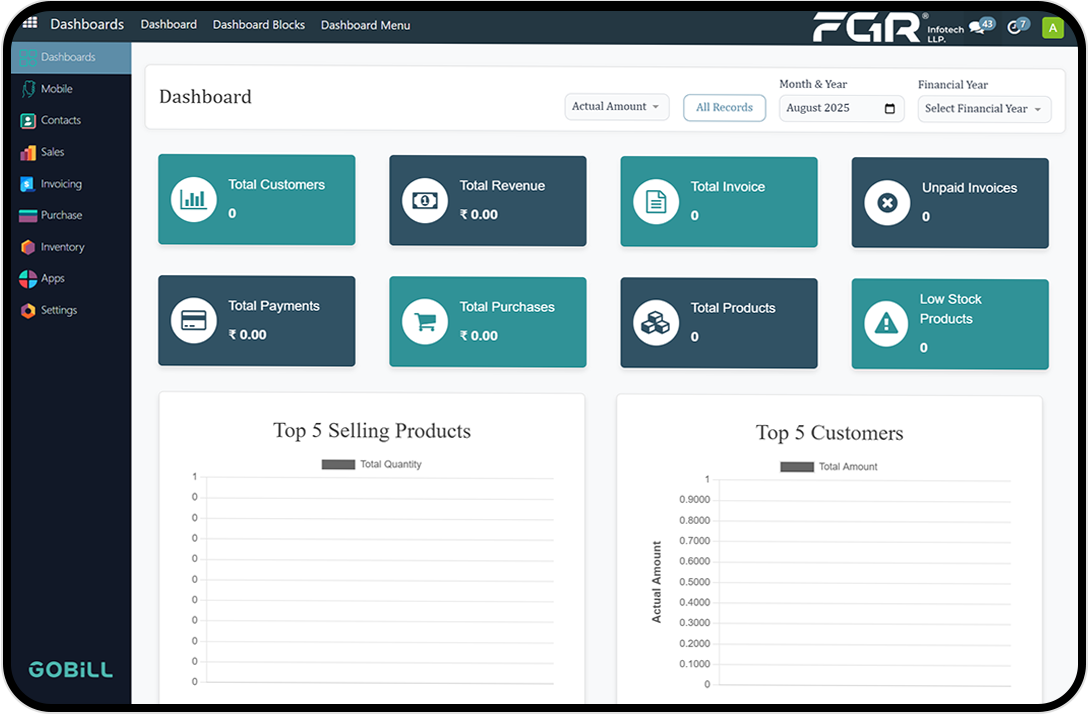Open the Dashboard Menu item in top bar
Screen dimensions: 1089x716
point(365,25)
